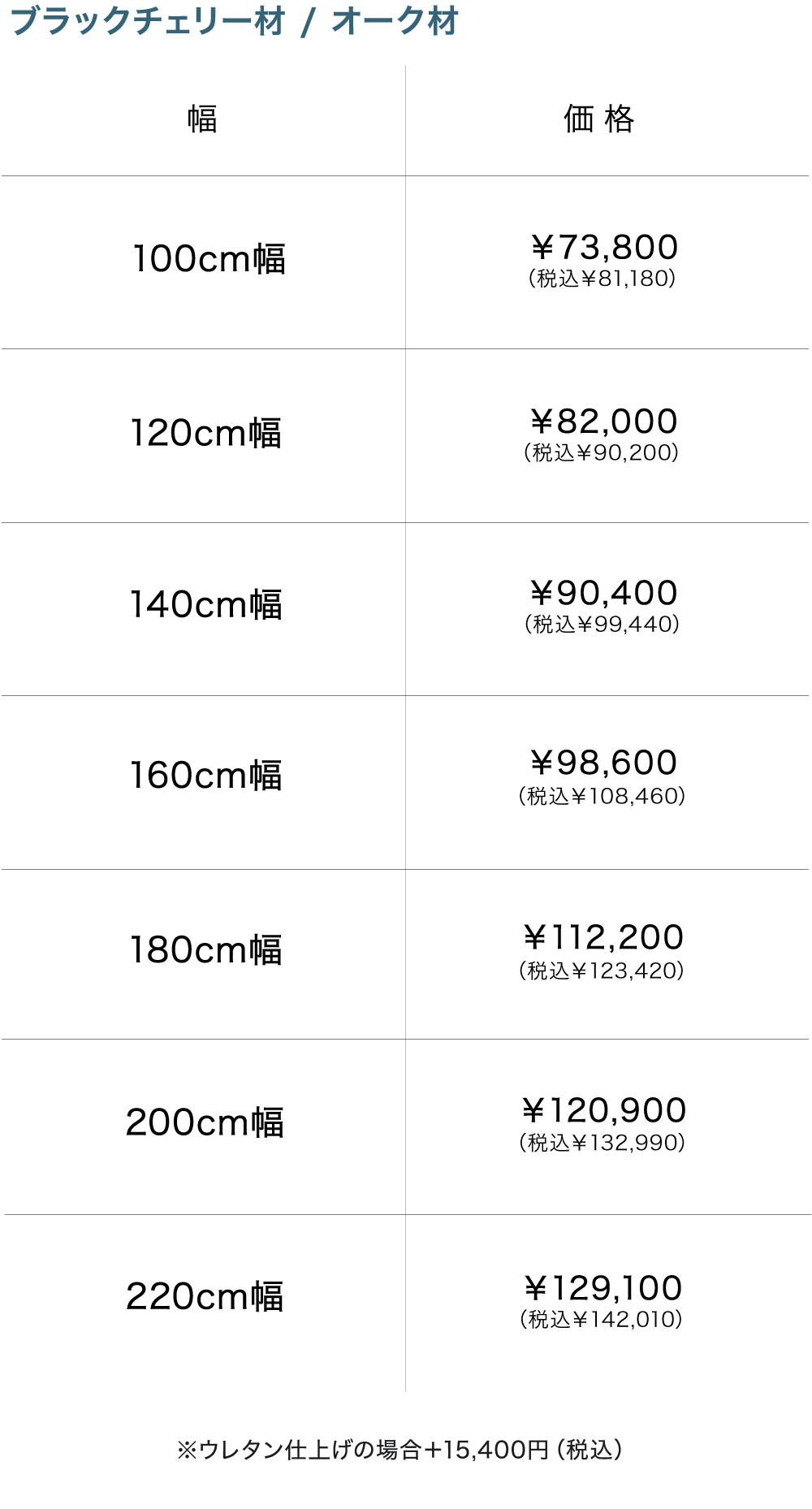The height and width of the screenshot is (1509, 812).
Task: Click the 幅 column header
Action: point(202,119)
